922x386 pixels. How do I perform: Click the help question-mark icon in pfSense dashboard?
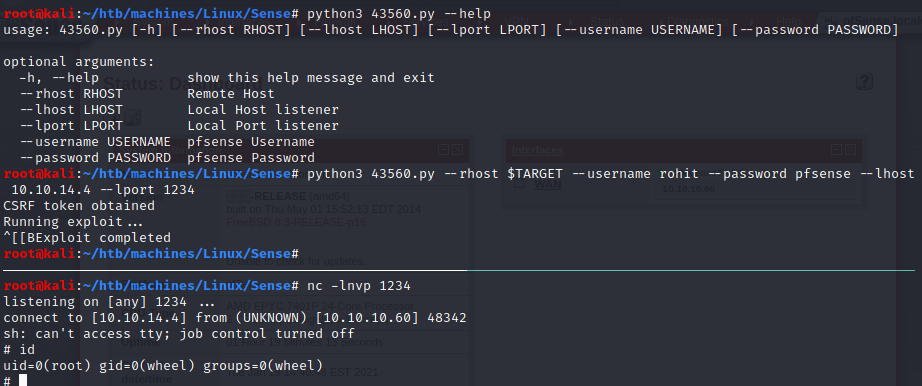point(864,82)
